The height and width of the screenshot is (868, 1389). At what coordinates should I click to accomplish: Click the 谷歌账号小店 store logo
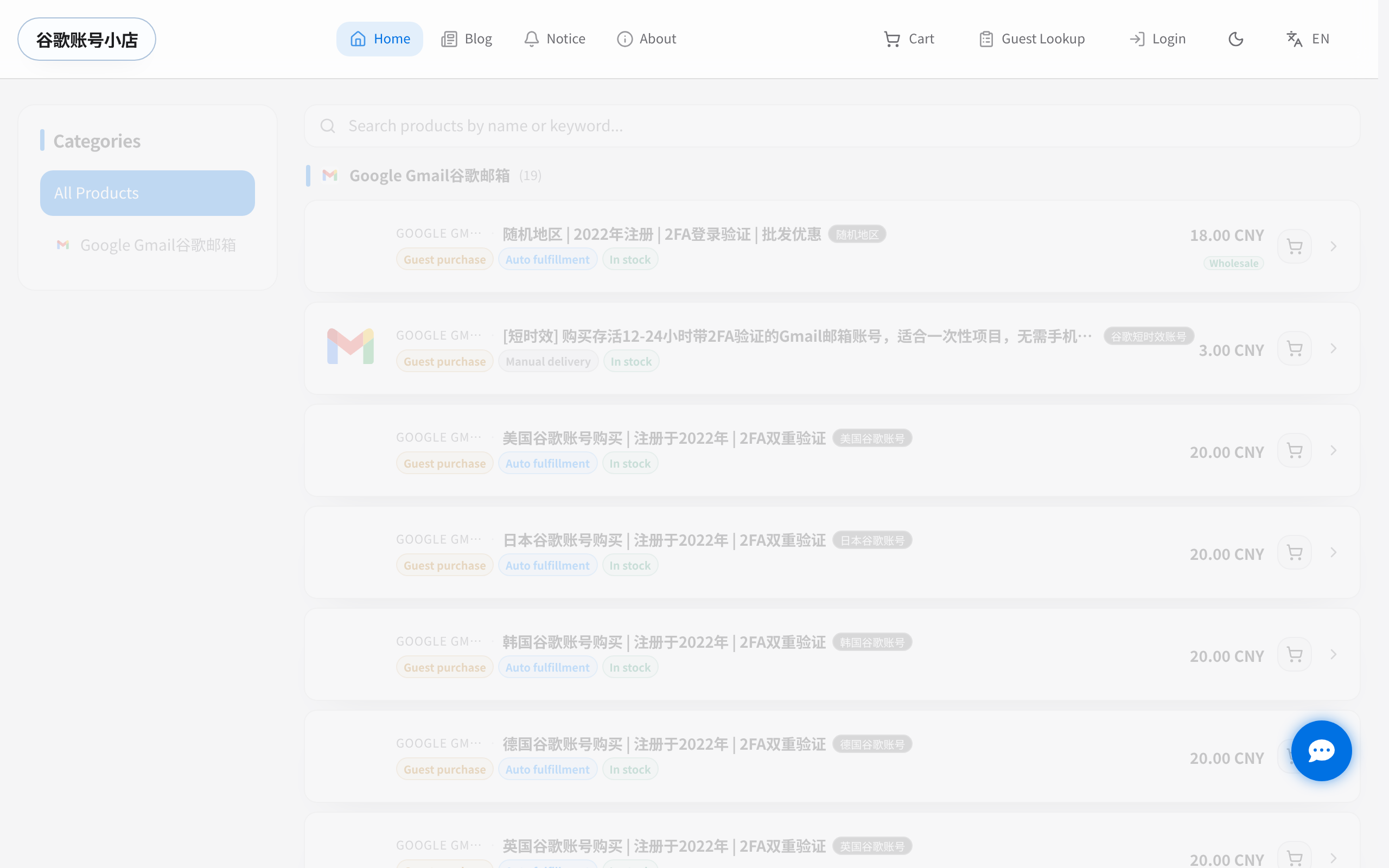tap(87, 39)
